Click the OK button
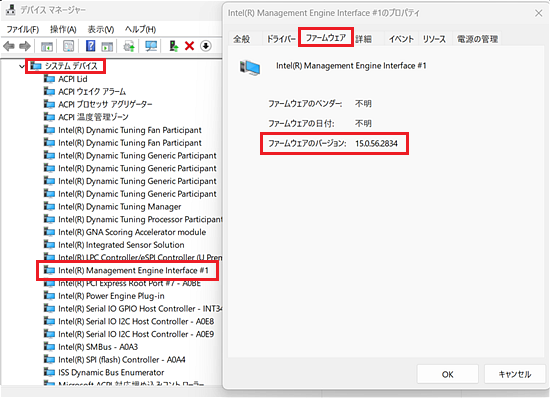Image resolution: width=550 pixels, height=398 pixels. click(448, 374)
